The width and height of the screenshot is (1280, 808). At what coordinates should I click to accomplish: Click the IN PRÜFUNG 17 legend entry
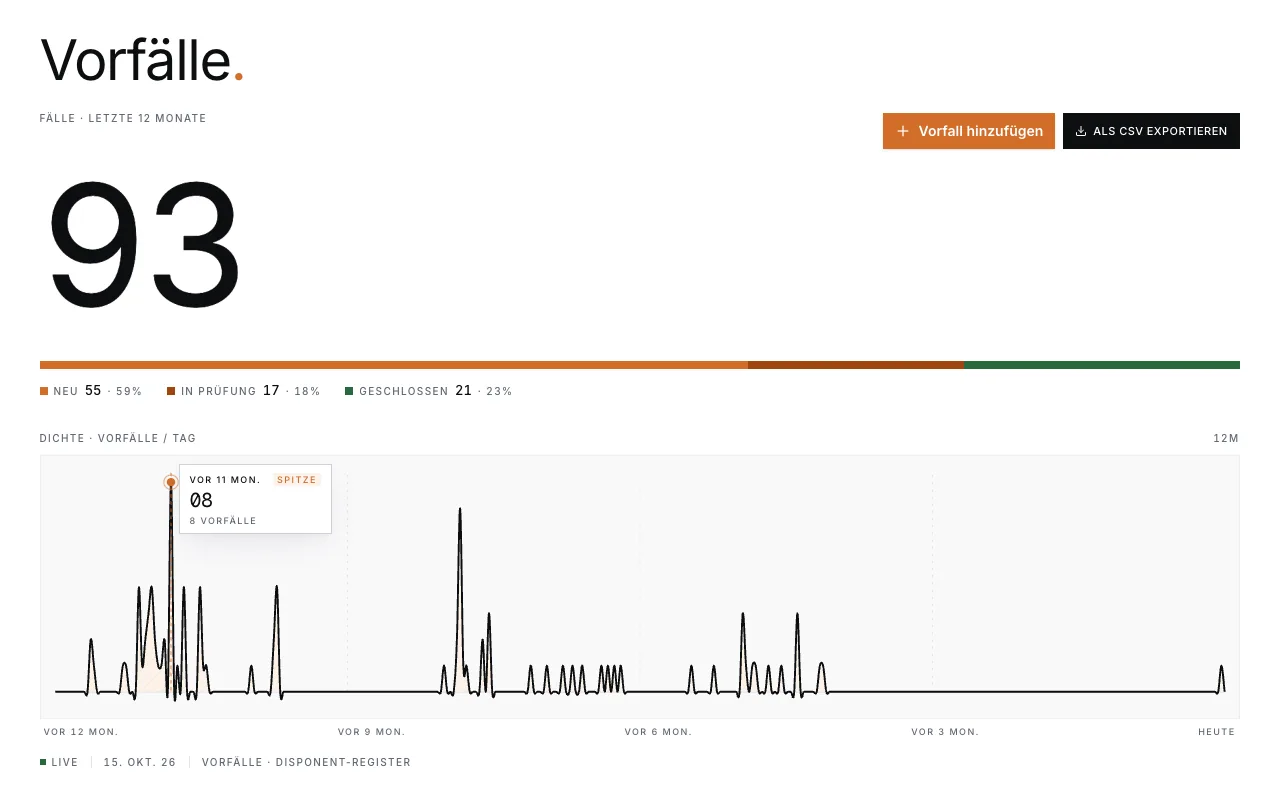244,391
